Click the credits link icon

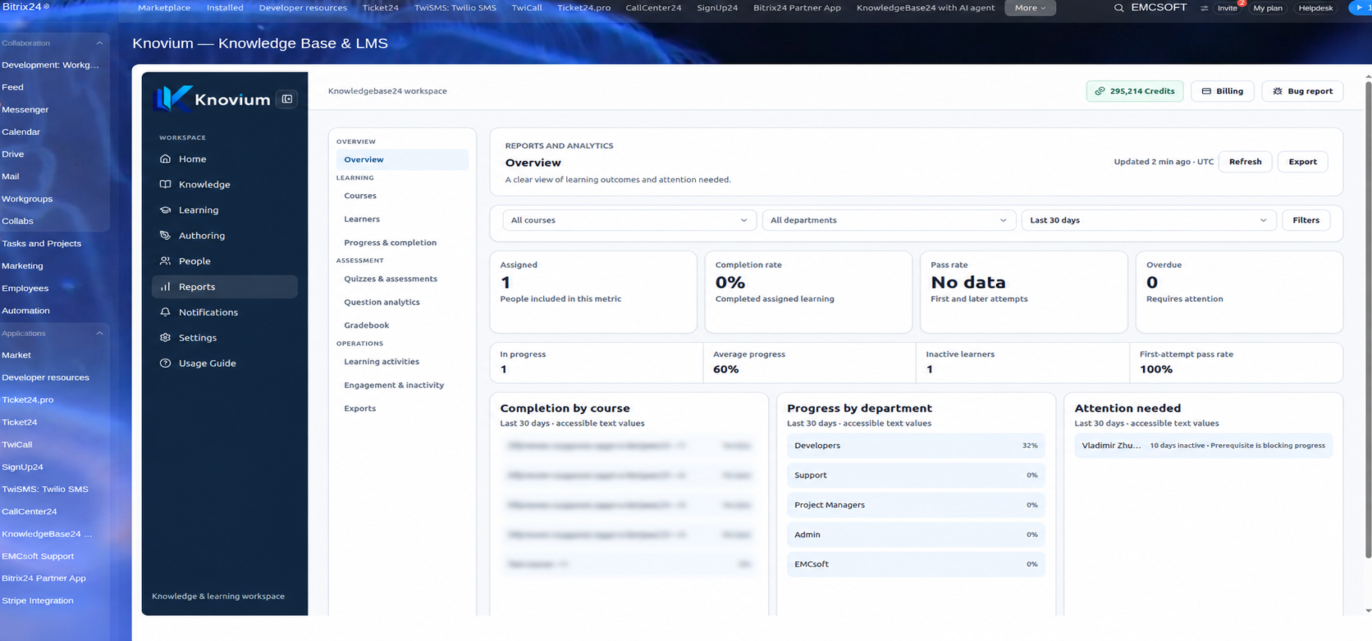click(1100, 91)
